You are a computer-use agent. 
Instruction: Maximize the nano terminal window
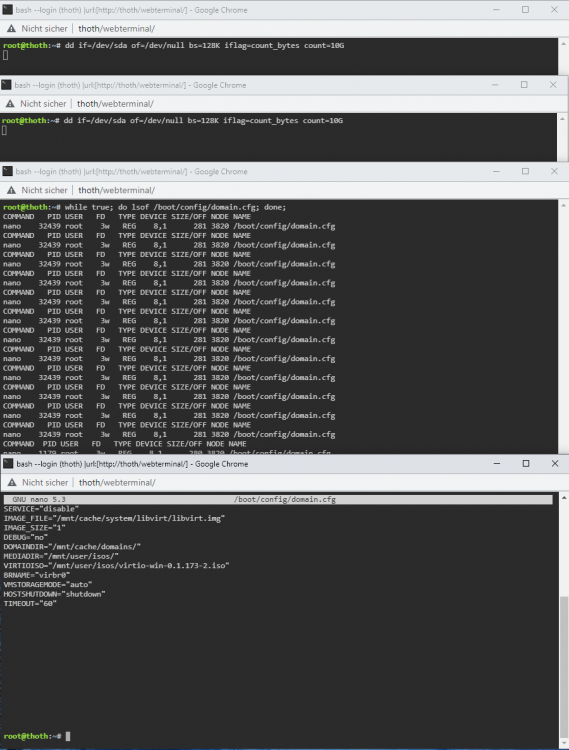click(x=526, y=463)
